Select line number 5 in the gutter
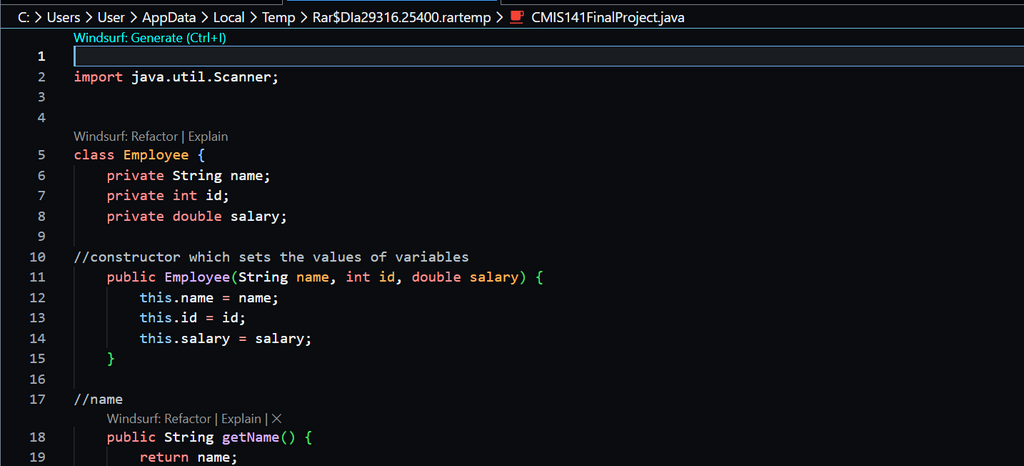 coord(41,155)
